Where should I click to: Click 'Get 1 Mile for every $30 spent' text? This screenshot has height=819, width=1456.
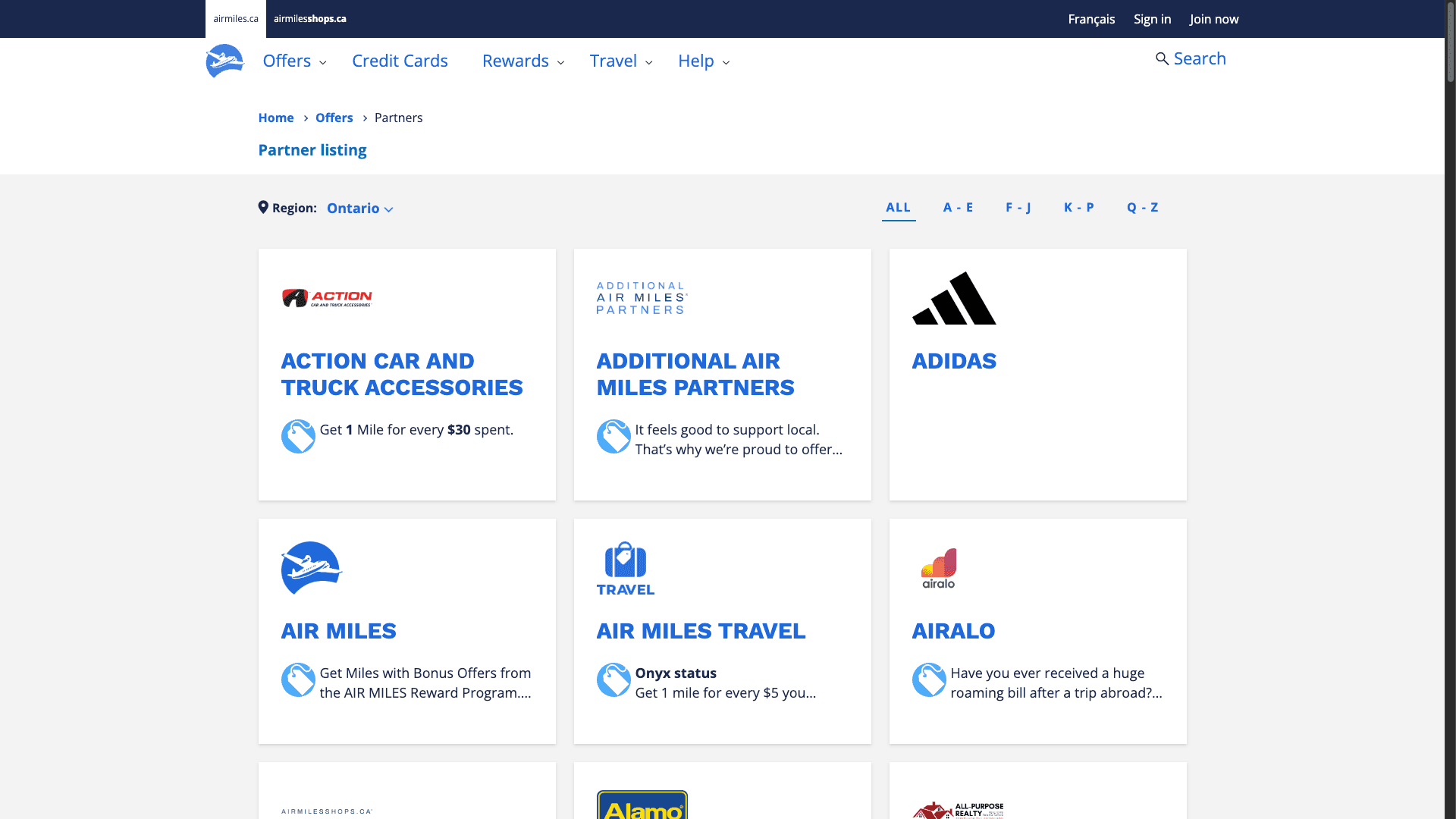416,429
